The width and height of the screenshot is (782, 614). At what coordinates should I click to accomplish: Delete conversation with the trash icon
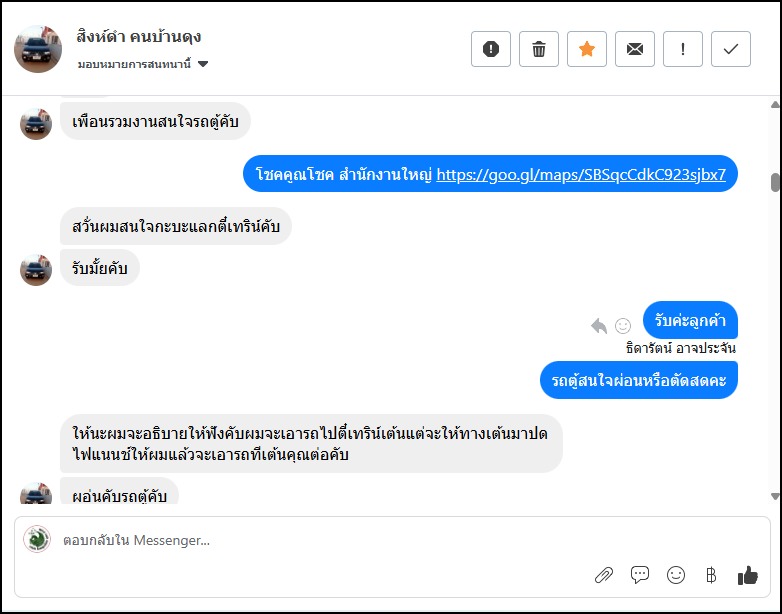point(539,49)
